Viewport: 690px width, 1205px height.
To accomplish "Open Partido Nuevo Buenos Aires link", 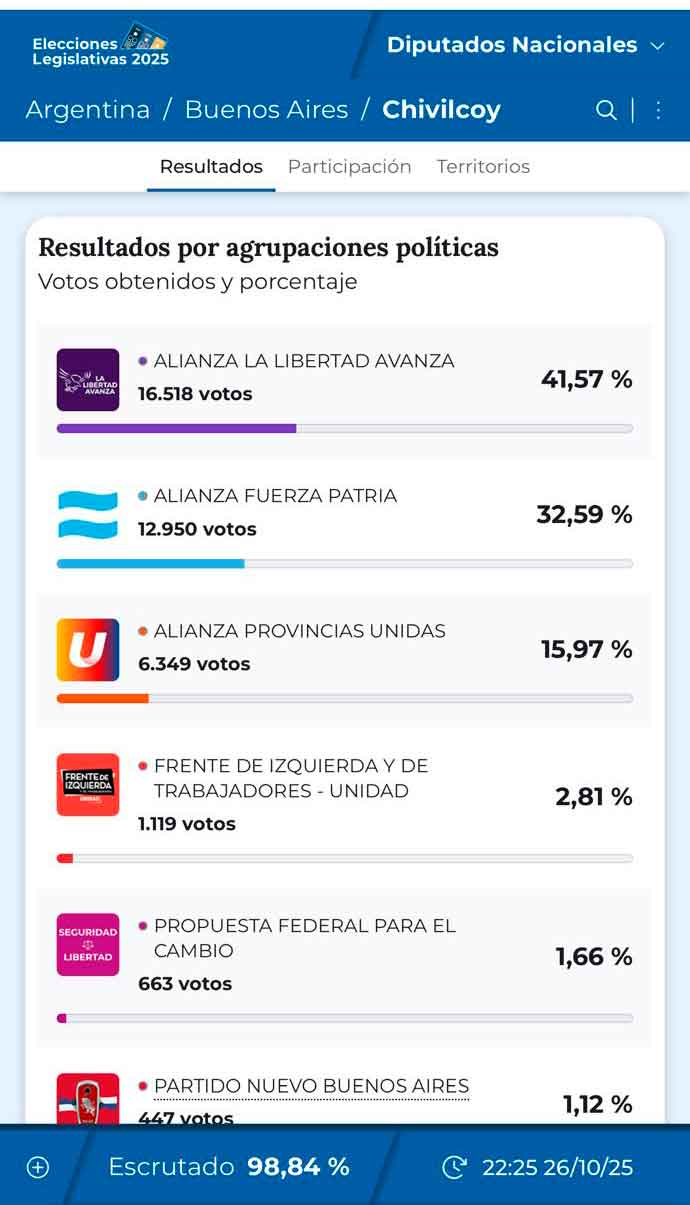I will pos(311,1086).
